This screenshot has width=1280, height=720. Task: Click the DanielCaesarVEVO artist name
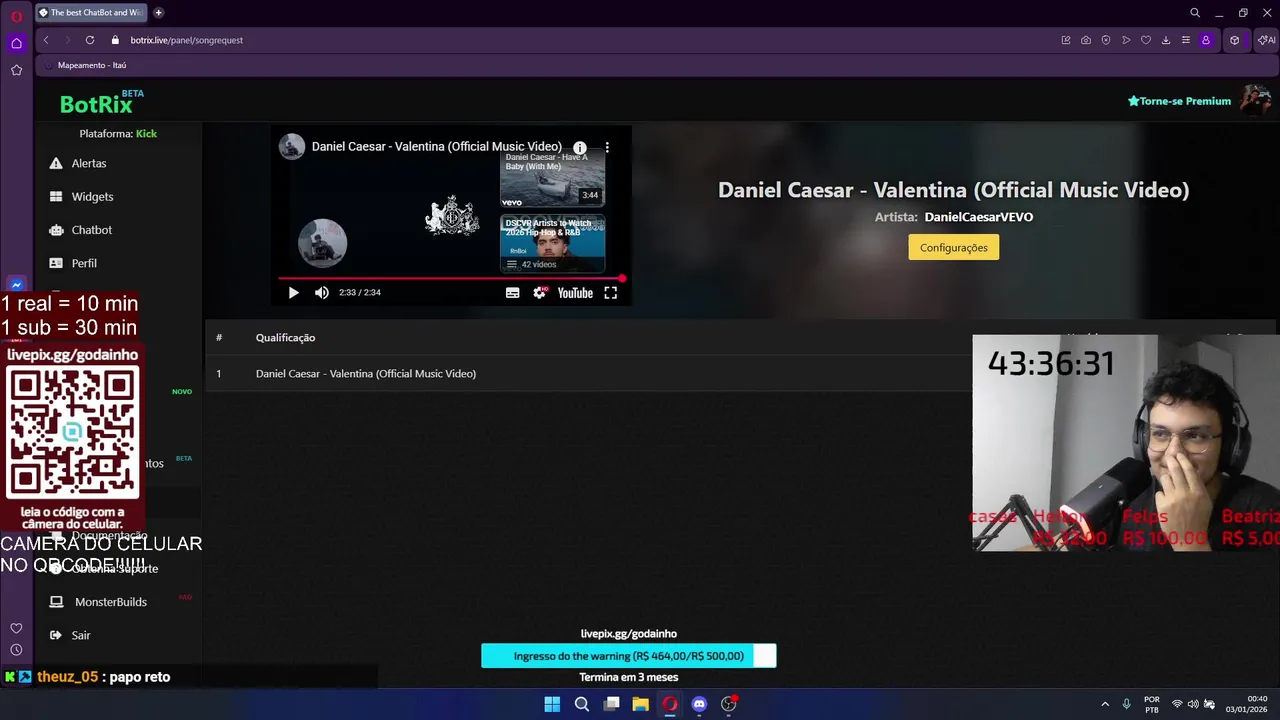[x=978, y=217]
